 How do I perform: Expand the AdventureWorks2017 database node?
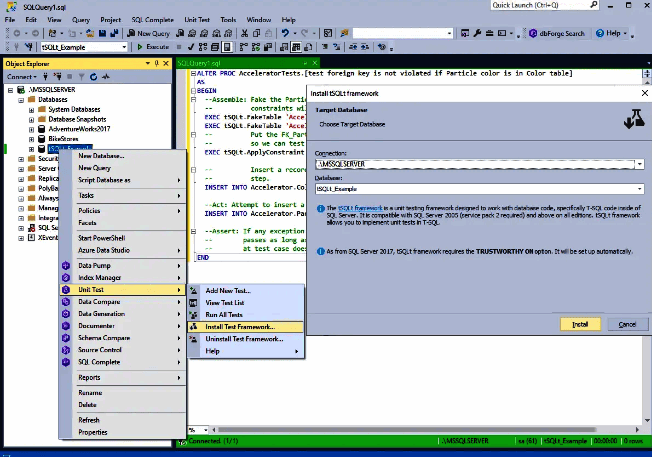click(x=30, y=129)
